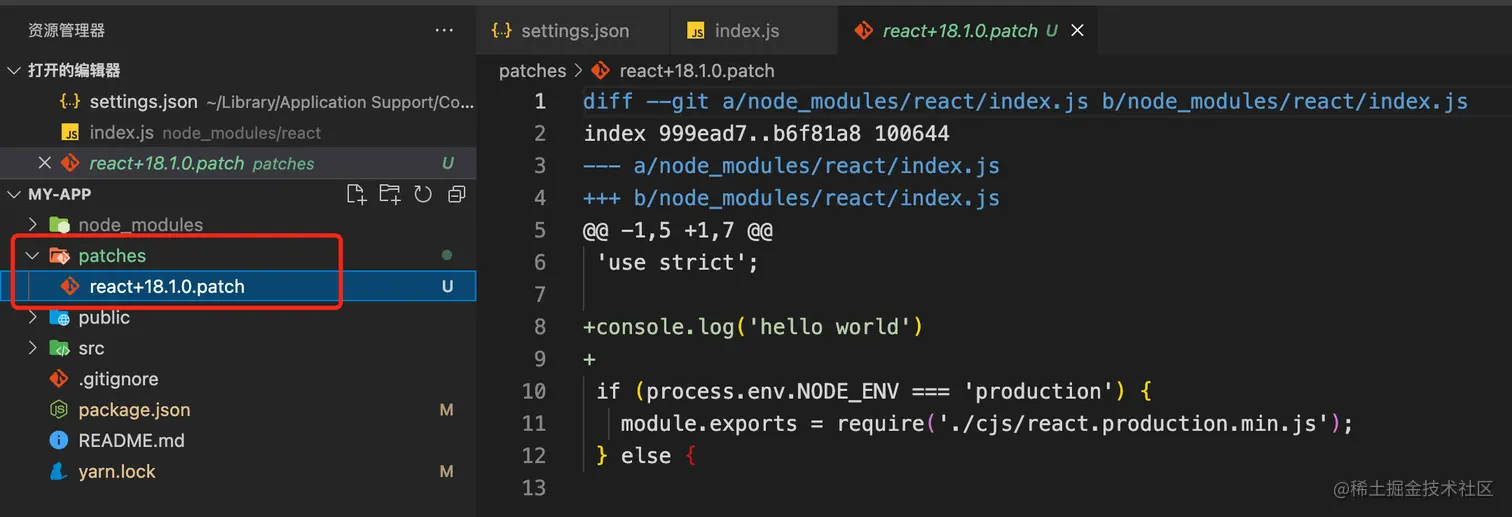1512x517 pixels.
Task: Refresh the explorer with the reload icon
Action: coord(423,194)
